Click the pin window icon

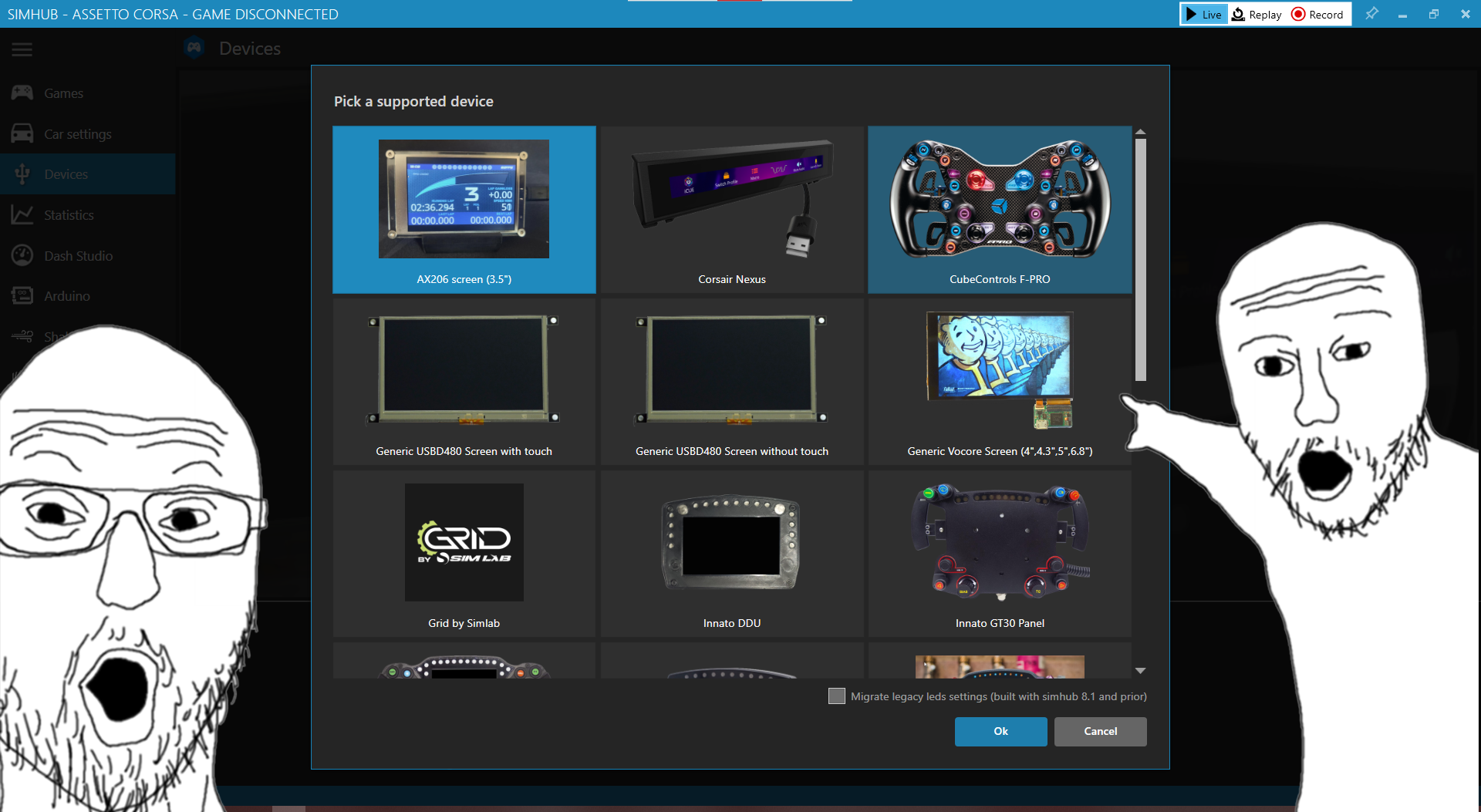coord(1371,14)
